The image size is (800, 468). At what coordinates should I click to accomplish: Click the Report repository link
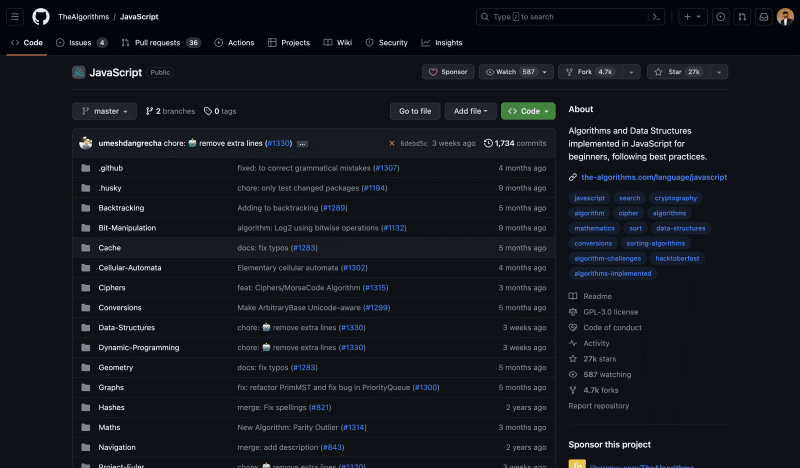[x=599, y=406]
